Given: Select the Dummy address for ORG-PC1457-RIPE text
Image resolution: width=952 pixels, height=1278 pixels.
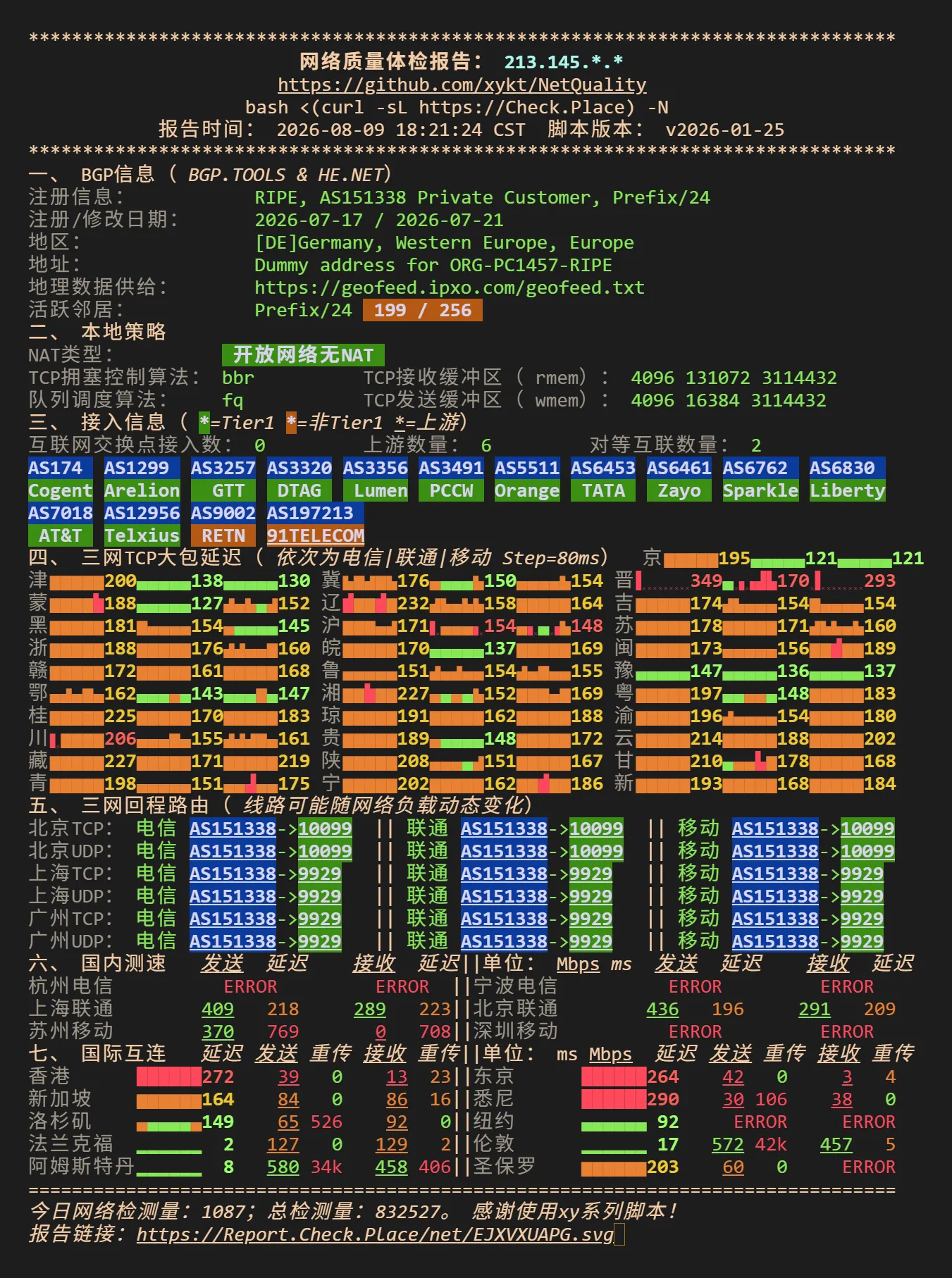Looking at the screenshot, I should pos(433,265).
